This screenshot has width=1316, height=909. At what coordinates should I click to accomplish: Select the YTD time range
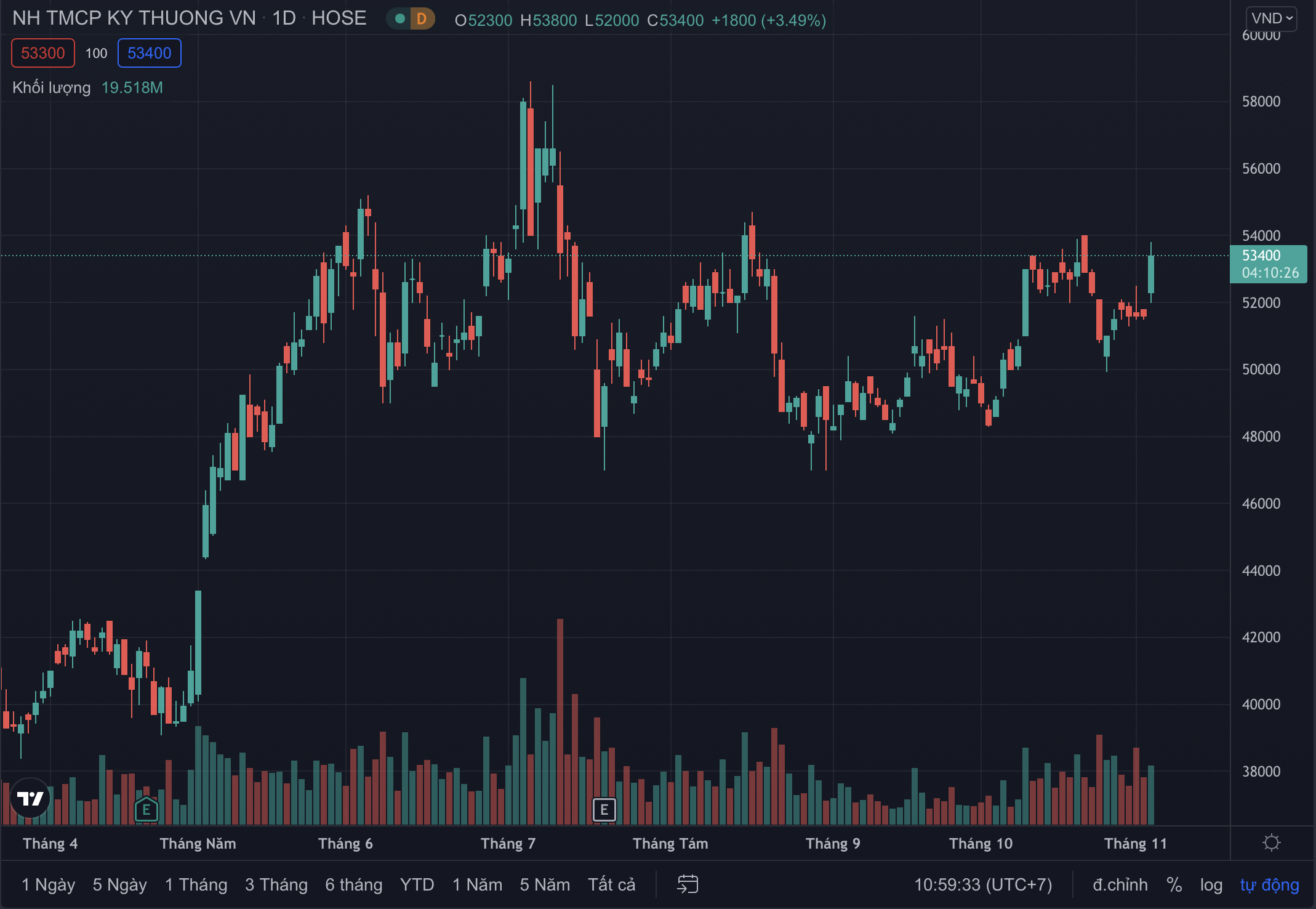pos(417,885)
